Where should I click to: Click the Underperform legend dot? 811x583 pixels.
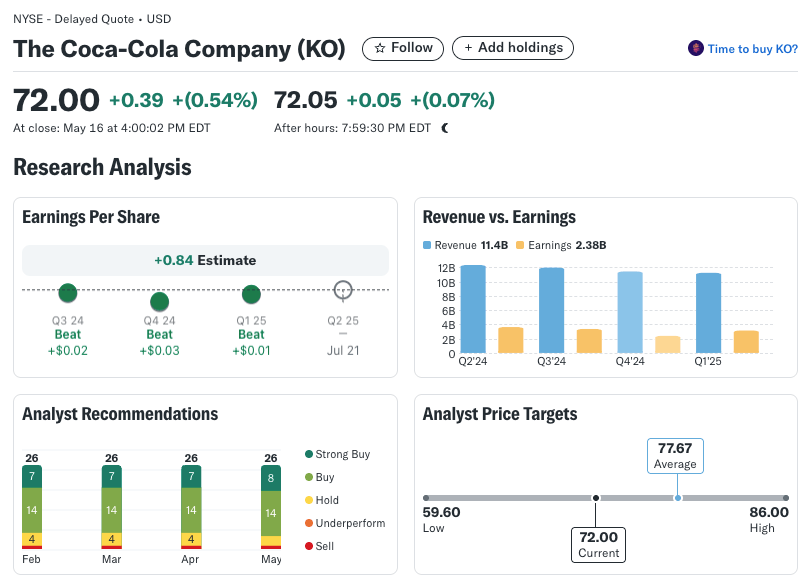tap(309, 523)
